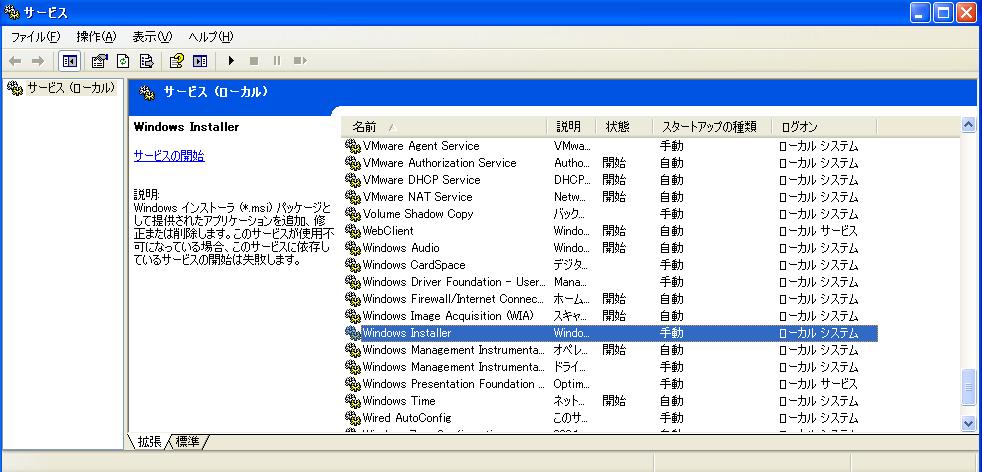Image resolution: width=982 pixels, height=472 pixels.
Task: Click the gear icon in the サービス (ローカル) header
Action: pyautogui.click(x=147, y=93)
